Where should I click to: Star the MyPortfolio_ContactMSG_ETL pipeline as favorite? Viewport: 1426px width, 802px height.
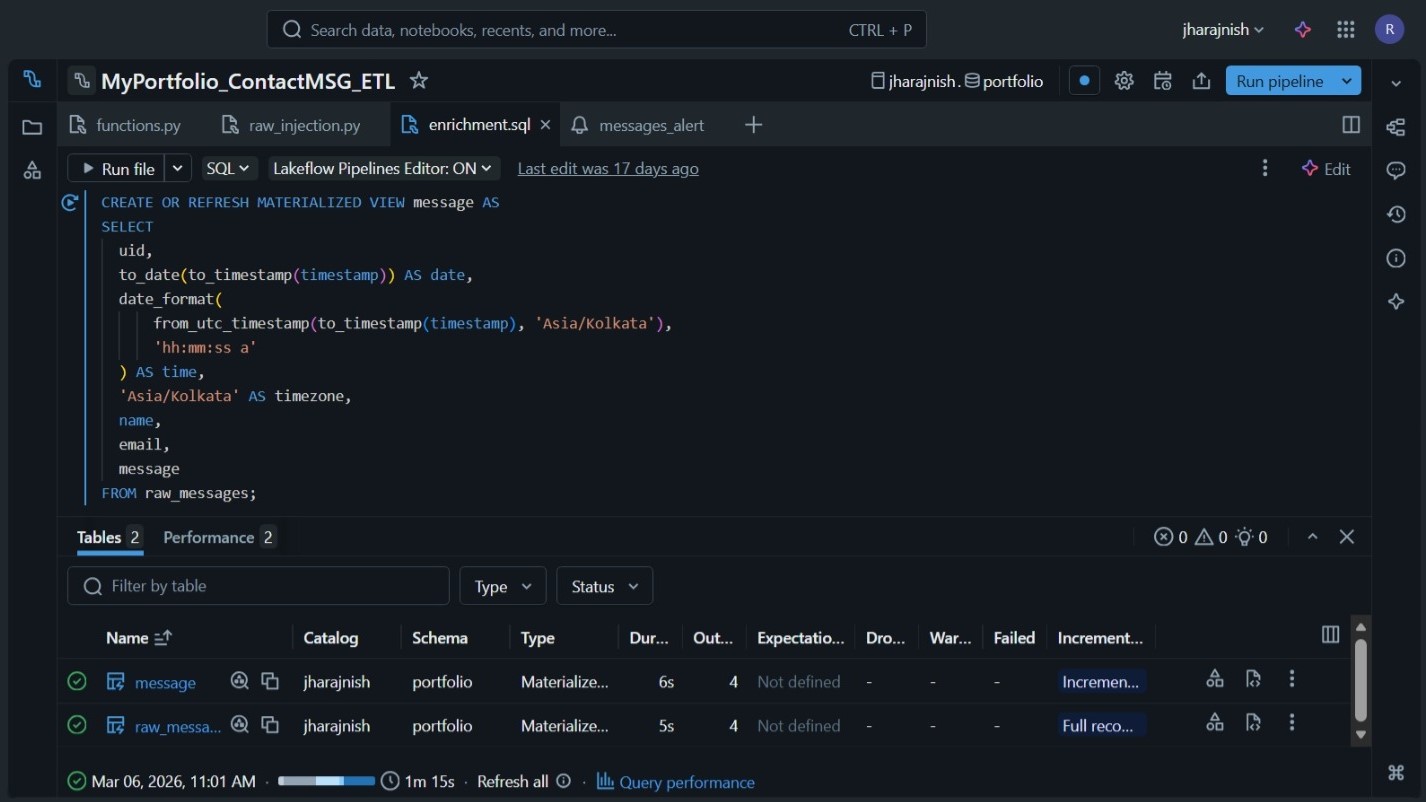[x=419, y=81]
